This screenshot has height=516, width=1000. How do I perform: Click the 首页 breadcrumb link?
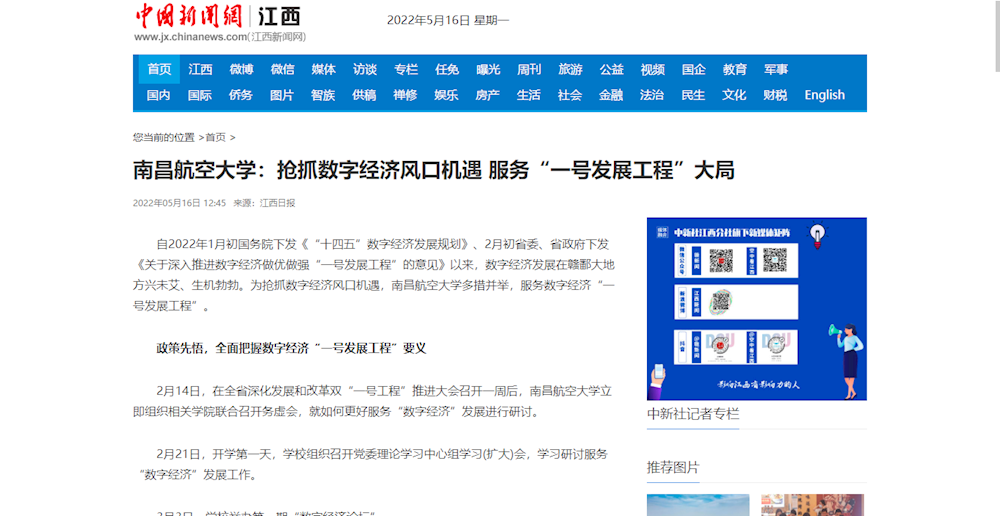[x=215, y=137]
